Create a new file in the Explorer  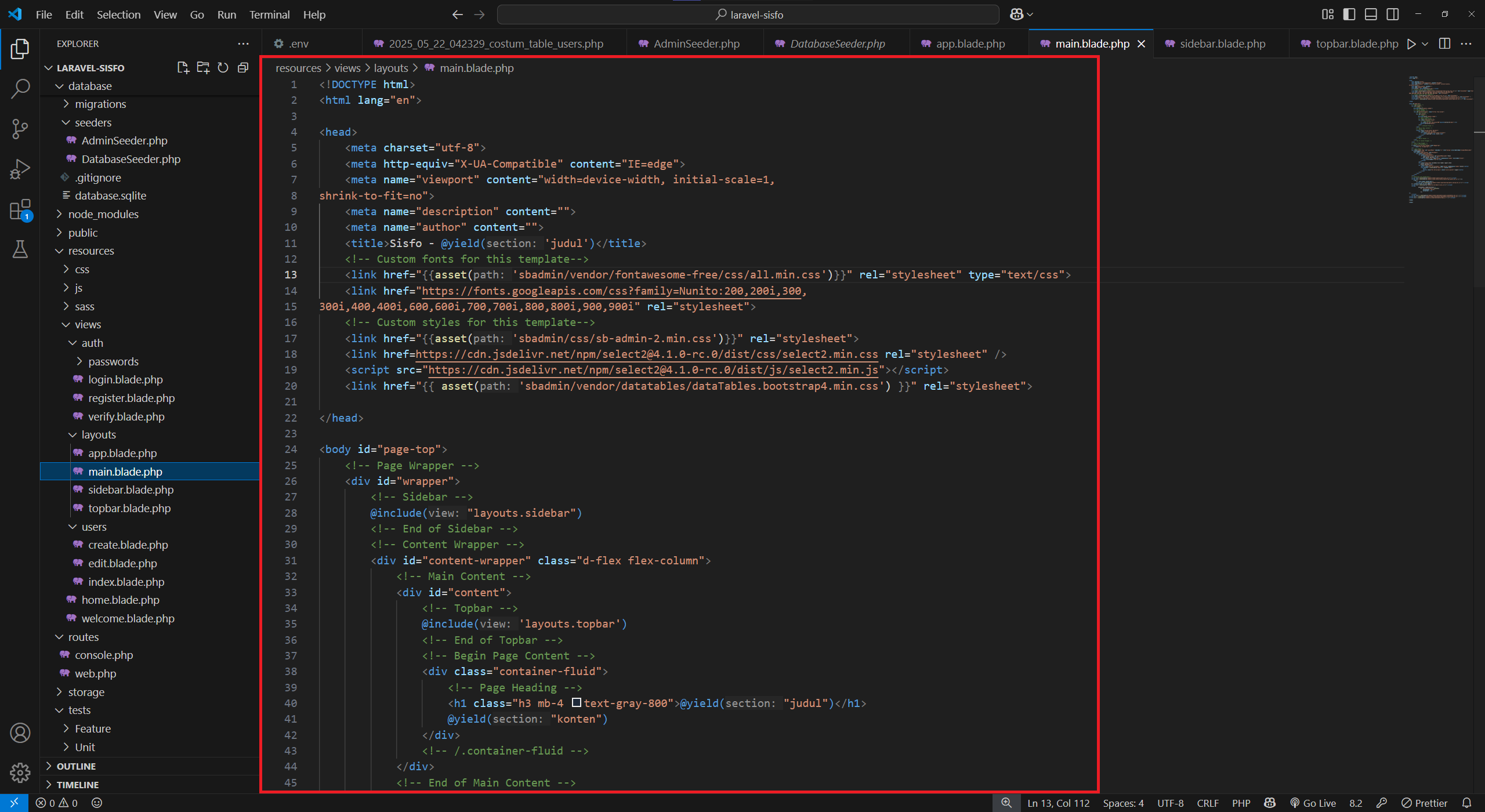(183, 68)
